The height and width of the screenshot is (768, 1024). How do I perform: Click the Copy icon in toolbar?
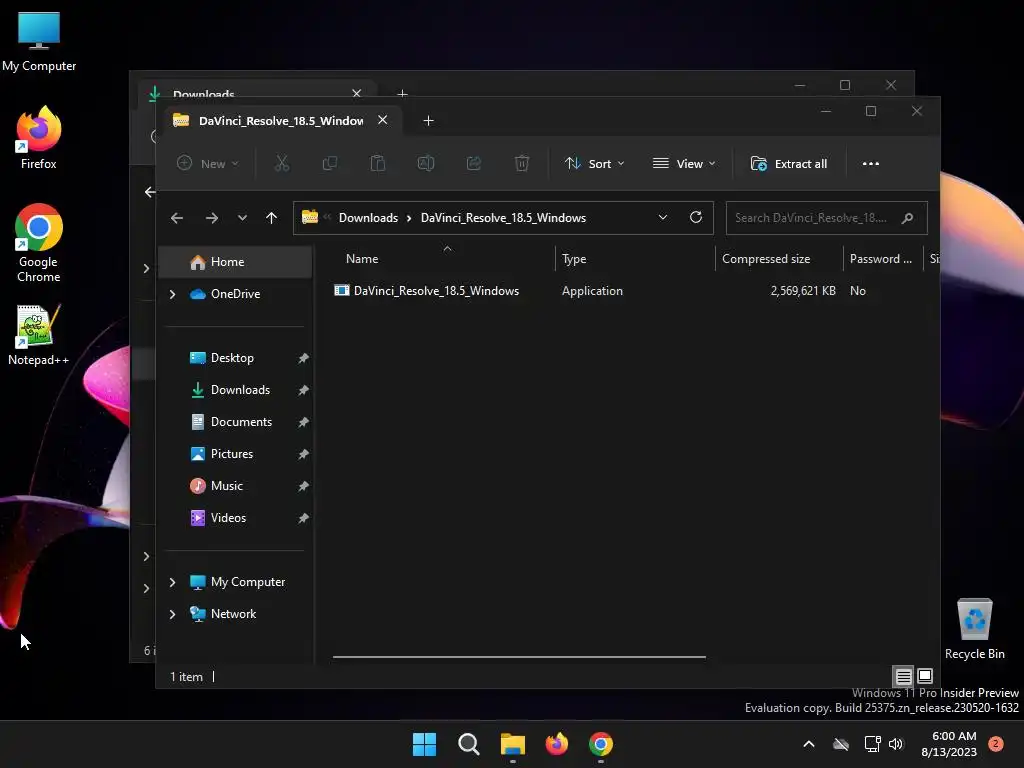(330, 163)
